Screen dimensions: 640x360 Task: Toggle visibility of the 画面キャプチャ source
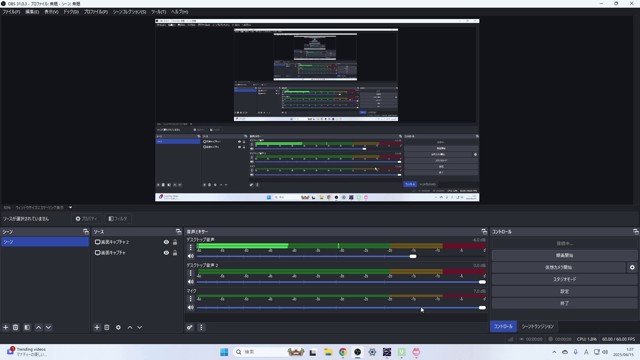pyautogui.click(x=166, y=253)
